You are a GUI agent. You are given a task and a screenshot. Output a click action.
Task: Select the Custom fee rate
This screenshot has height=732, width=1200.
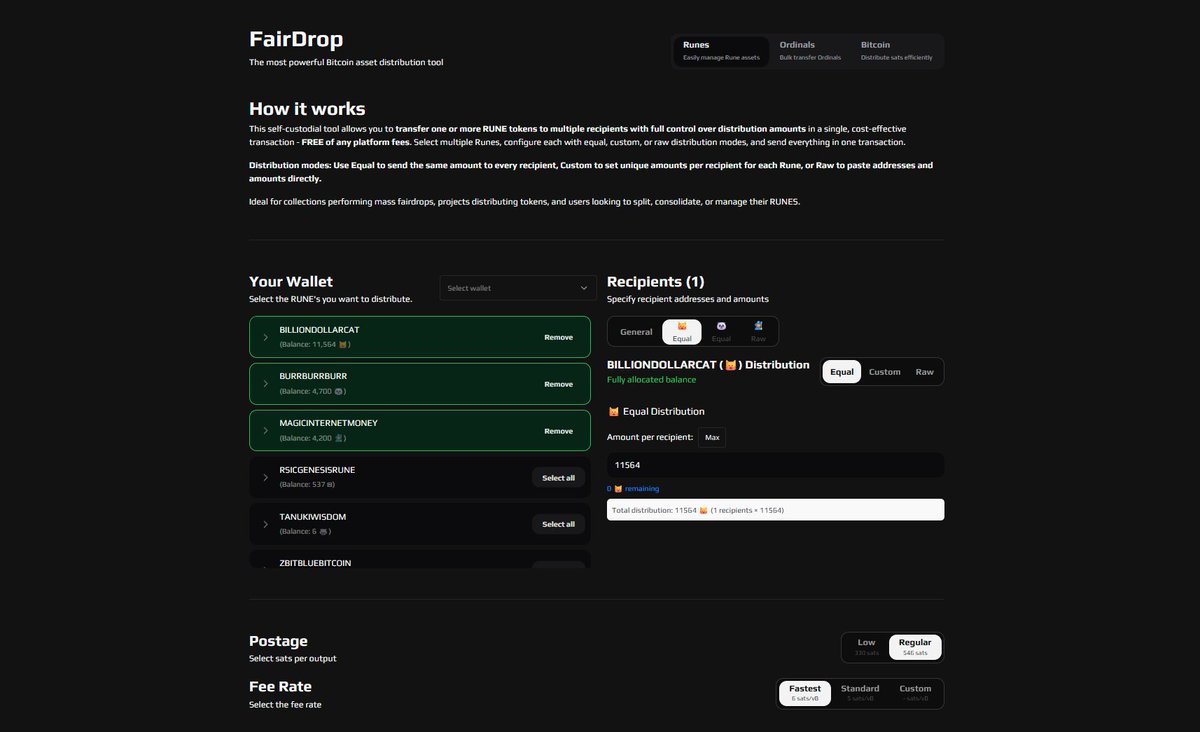[x=915, y=693]
